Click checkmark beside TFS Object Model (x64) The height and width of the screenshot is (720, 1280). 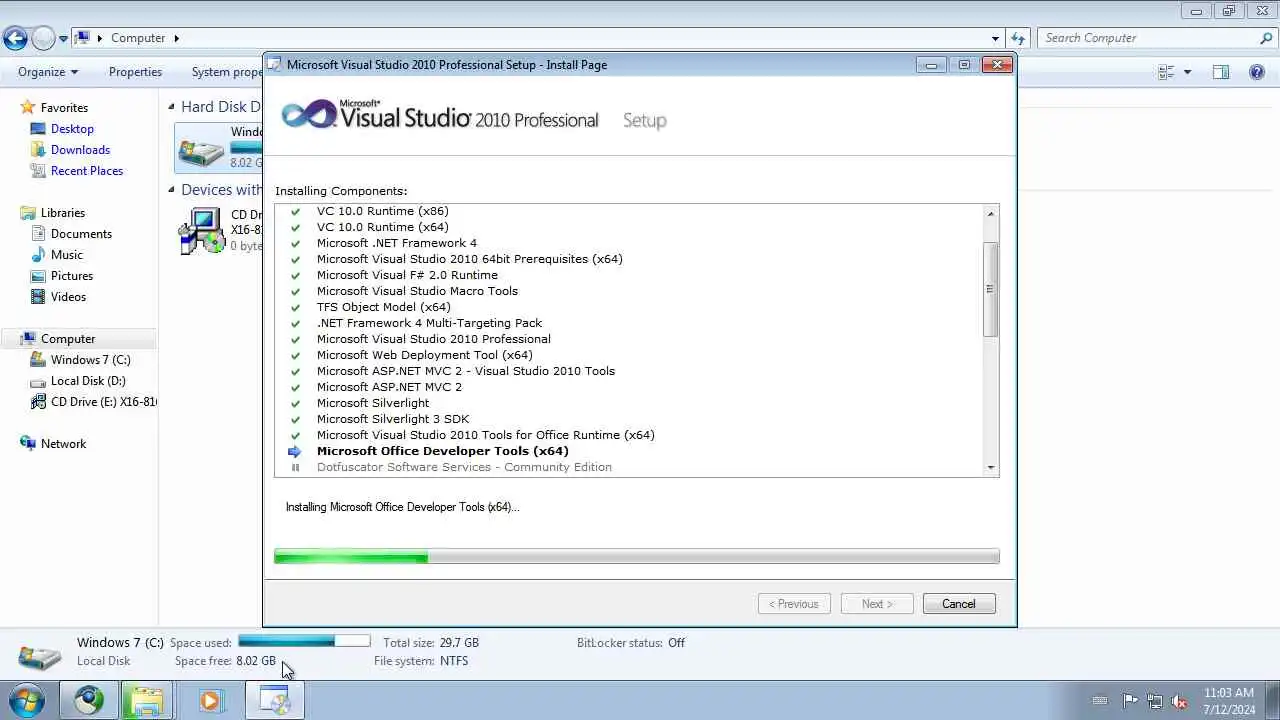295,307
